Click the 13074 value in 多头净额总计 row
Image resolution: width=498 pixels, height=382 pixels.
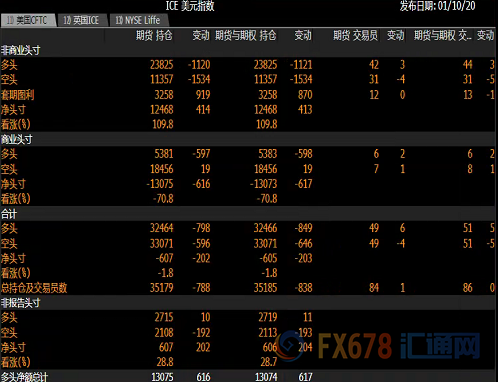tap(266, 377)
